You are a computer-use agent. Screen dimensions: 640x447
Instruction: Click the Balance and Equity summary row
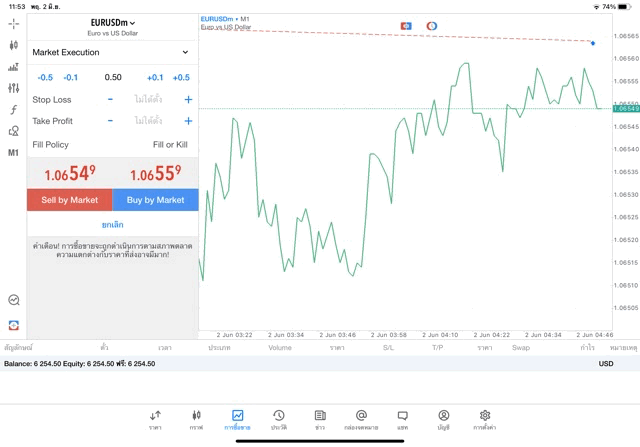[320, 364]
